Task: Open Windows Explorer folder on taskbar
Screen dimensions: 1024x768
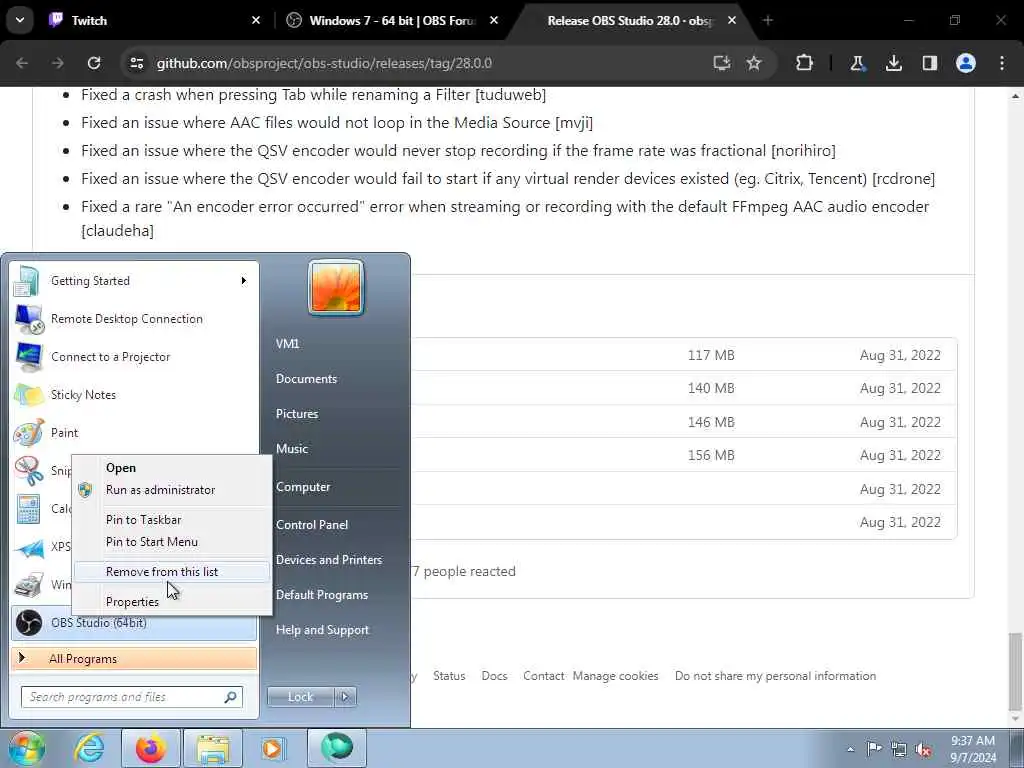Action: click(213, 750)
